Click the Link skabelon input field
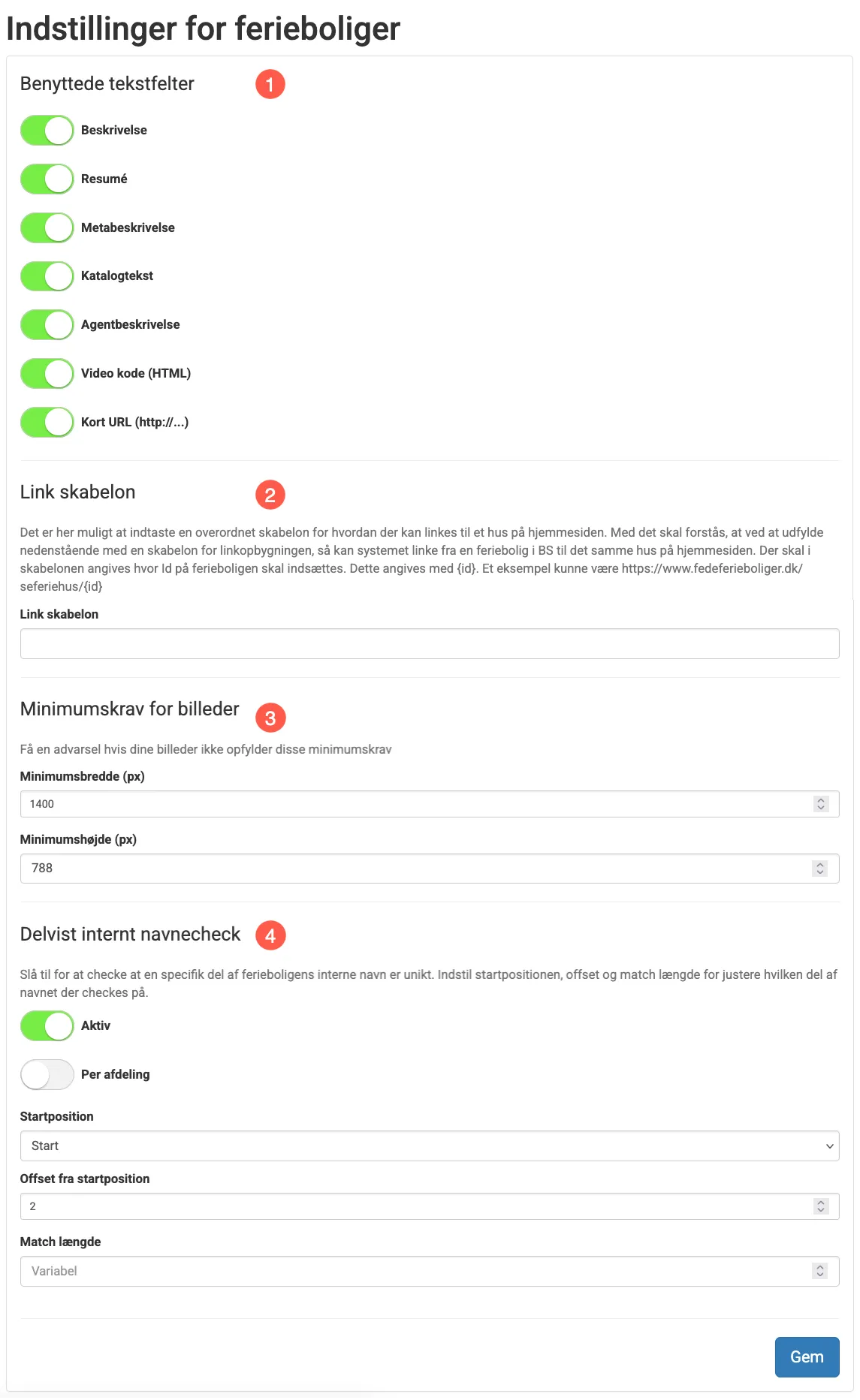860x1400 pixels. click(x=430, y=643)
